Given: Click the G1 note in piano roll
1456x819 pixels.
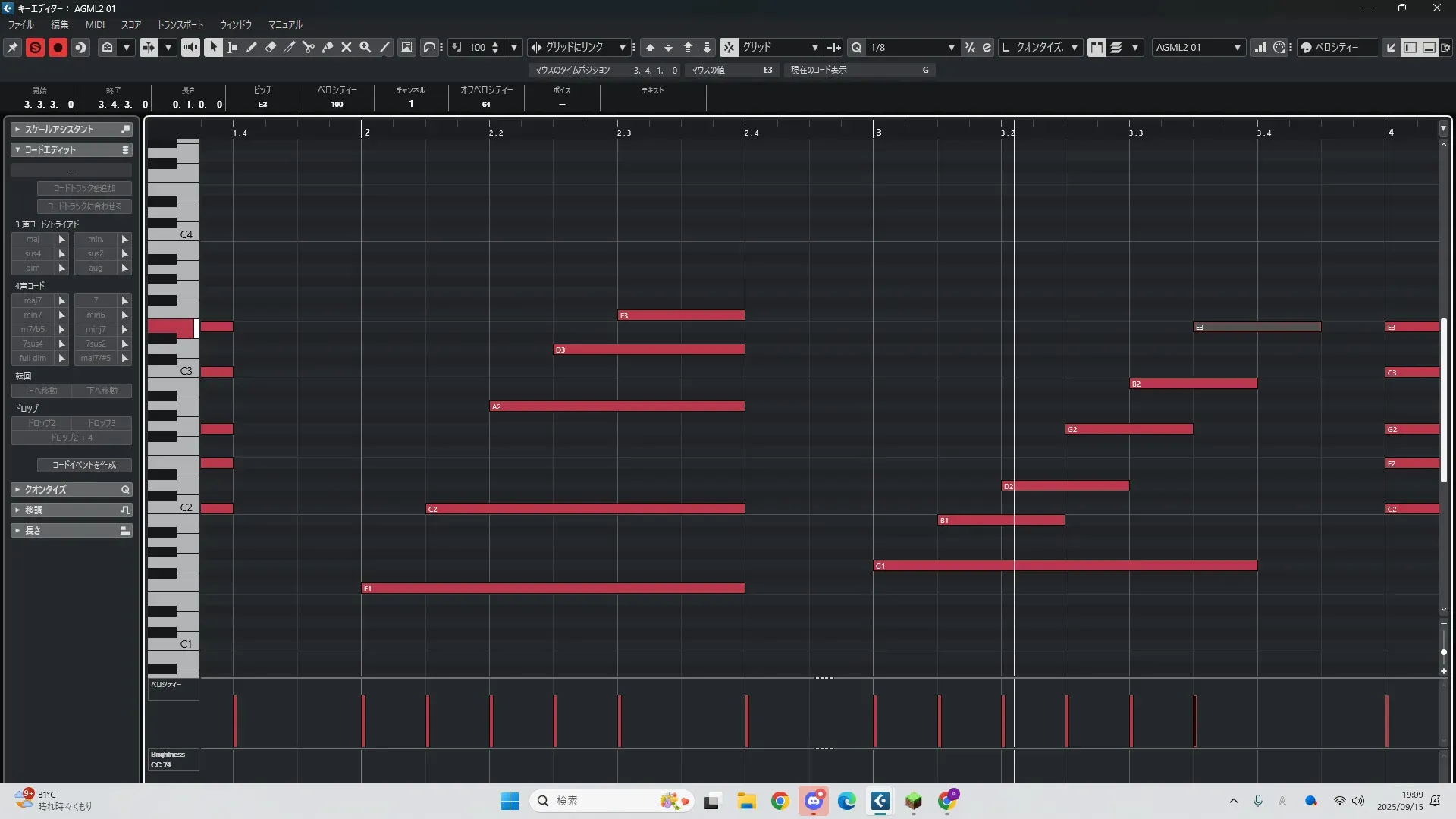Looking at the screenshot, I should point(1065,566).
